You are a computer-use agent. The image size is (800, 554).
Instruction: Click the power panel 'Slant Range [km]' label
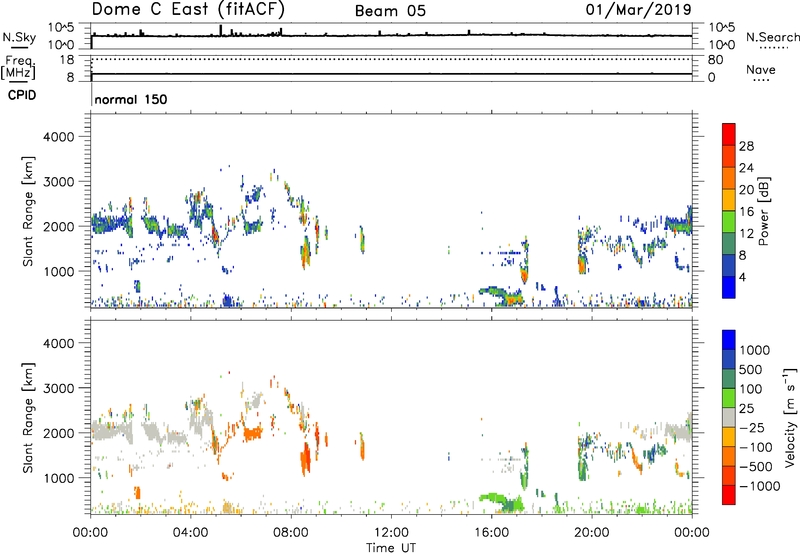(x=28, y=211)
